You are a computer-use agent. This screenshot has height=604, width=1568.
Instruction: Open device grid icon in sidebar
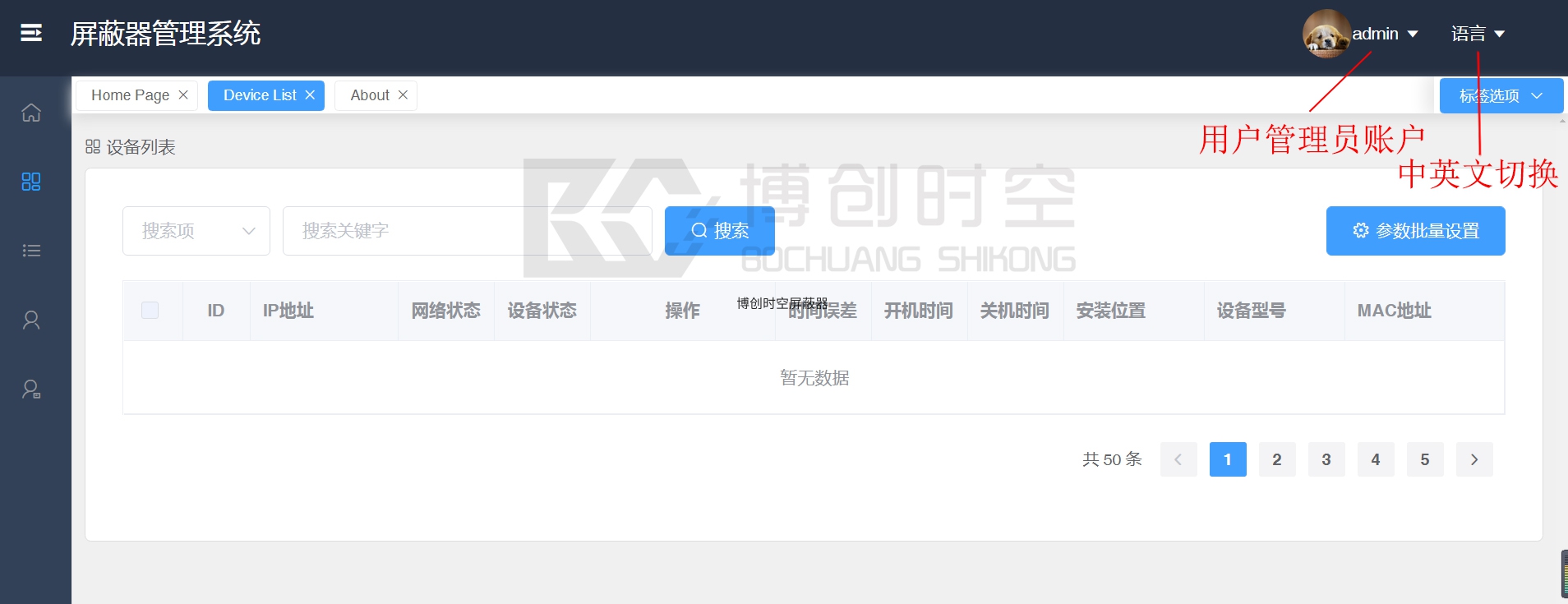click(31, 182)
